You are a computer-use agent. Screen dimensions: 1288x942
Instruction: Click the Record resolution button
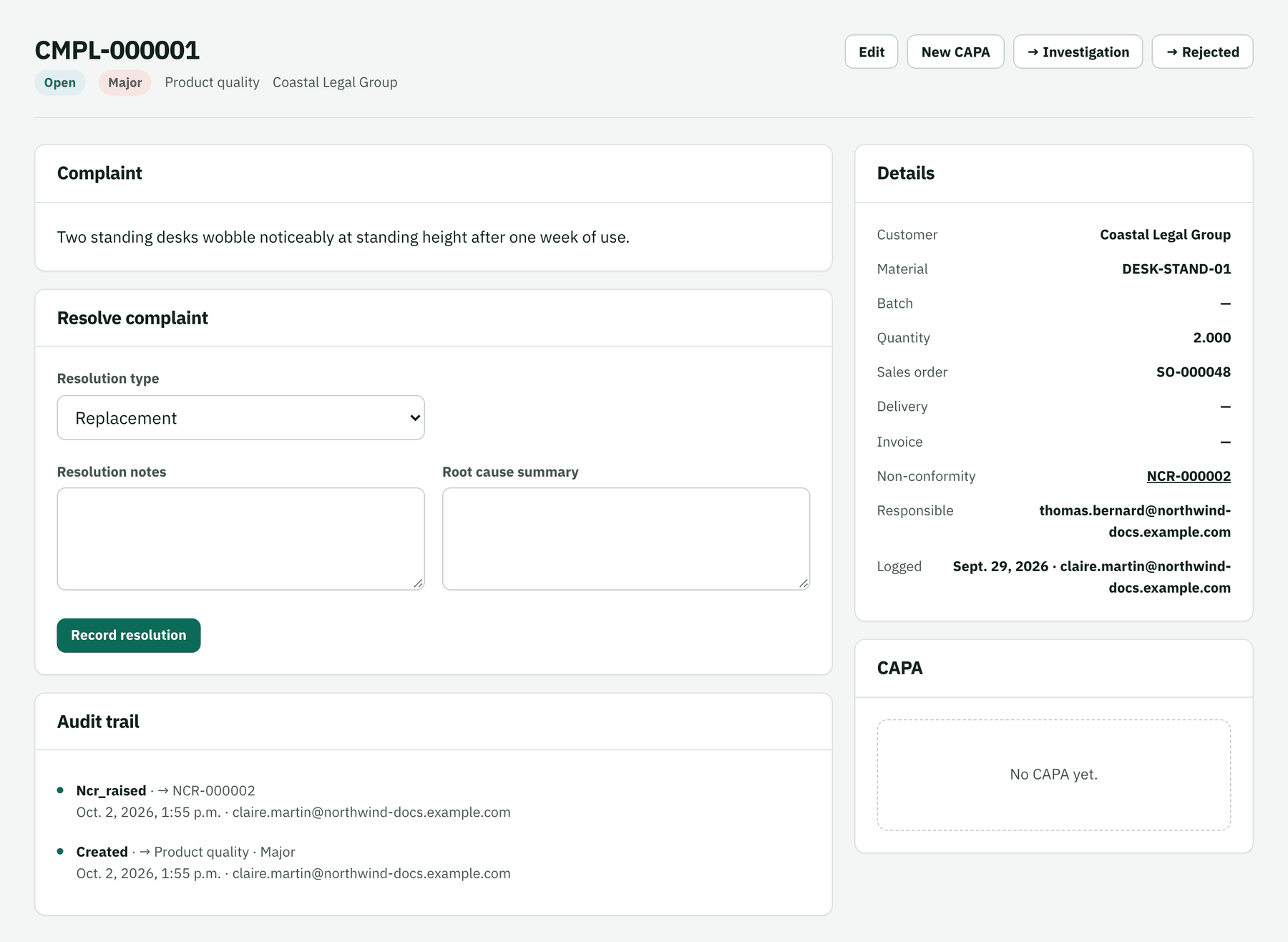pyautogui.click(x=129, y=635)
